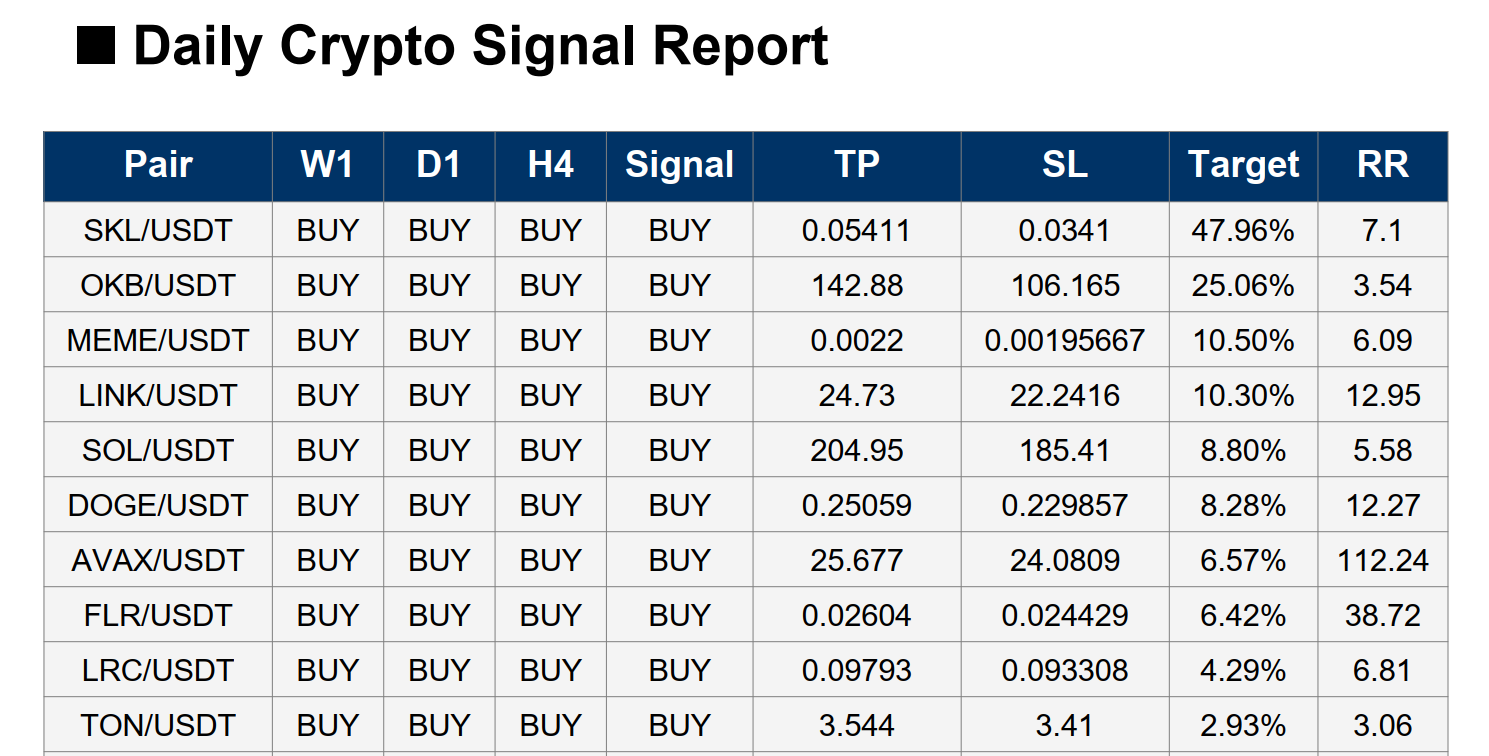Screen dimensions: 1489x756
Task: Select the Pair column header
Action: (158, 165)
